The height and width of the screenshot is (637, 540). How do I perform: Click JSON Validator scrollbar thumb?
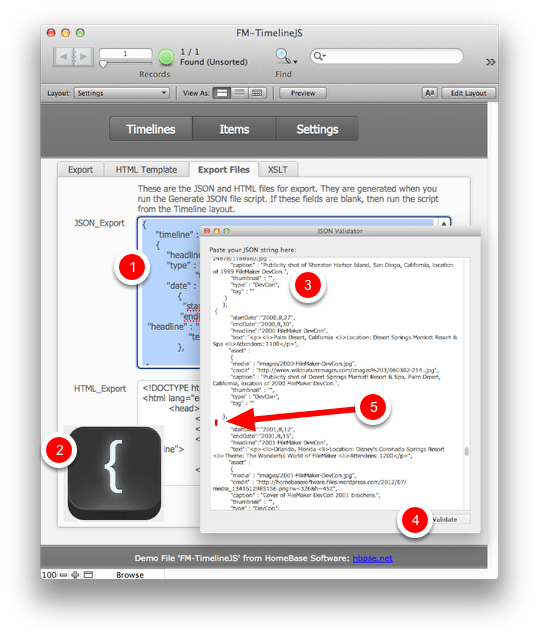point(467,451)
